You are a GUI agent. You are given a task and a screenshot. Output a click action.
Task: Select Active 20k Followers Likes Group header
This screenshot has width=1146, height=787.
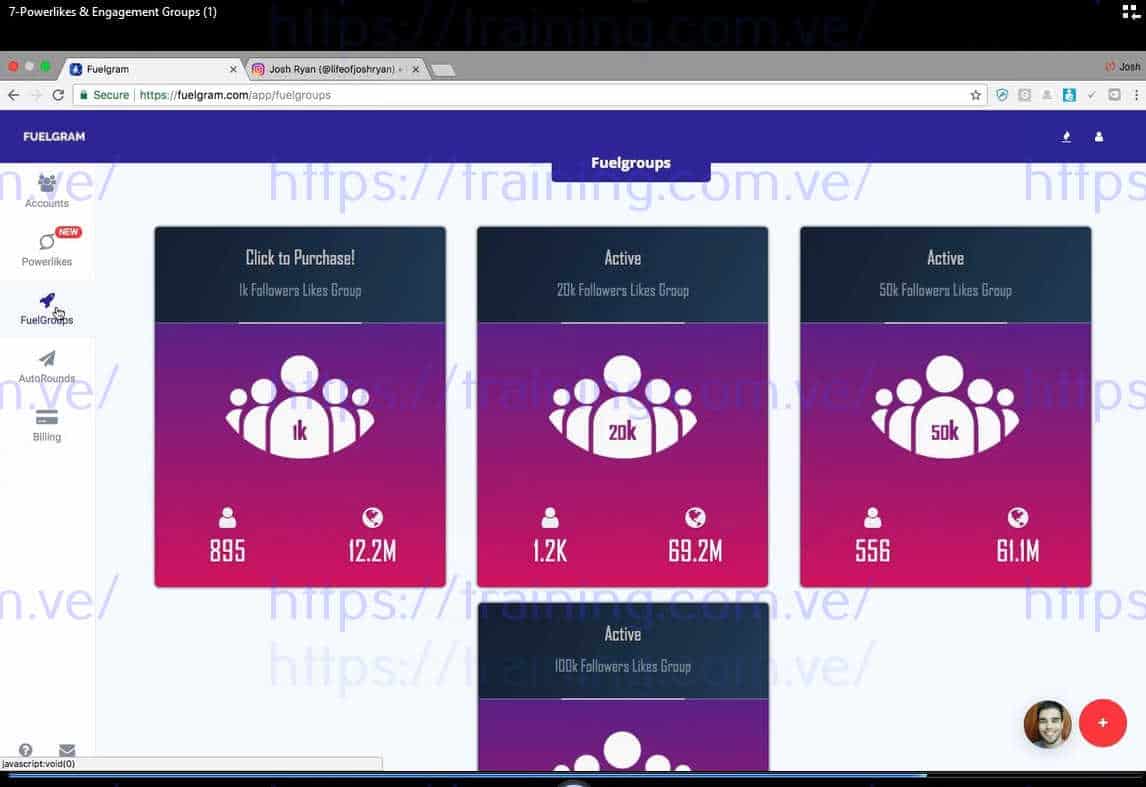pos(623,275)
